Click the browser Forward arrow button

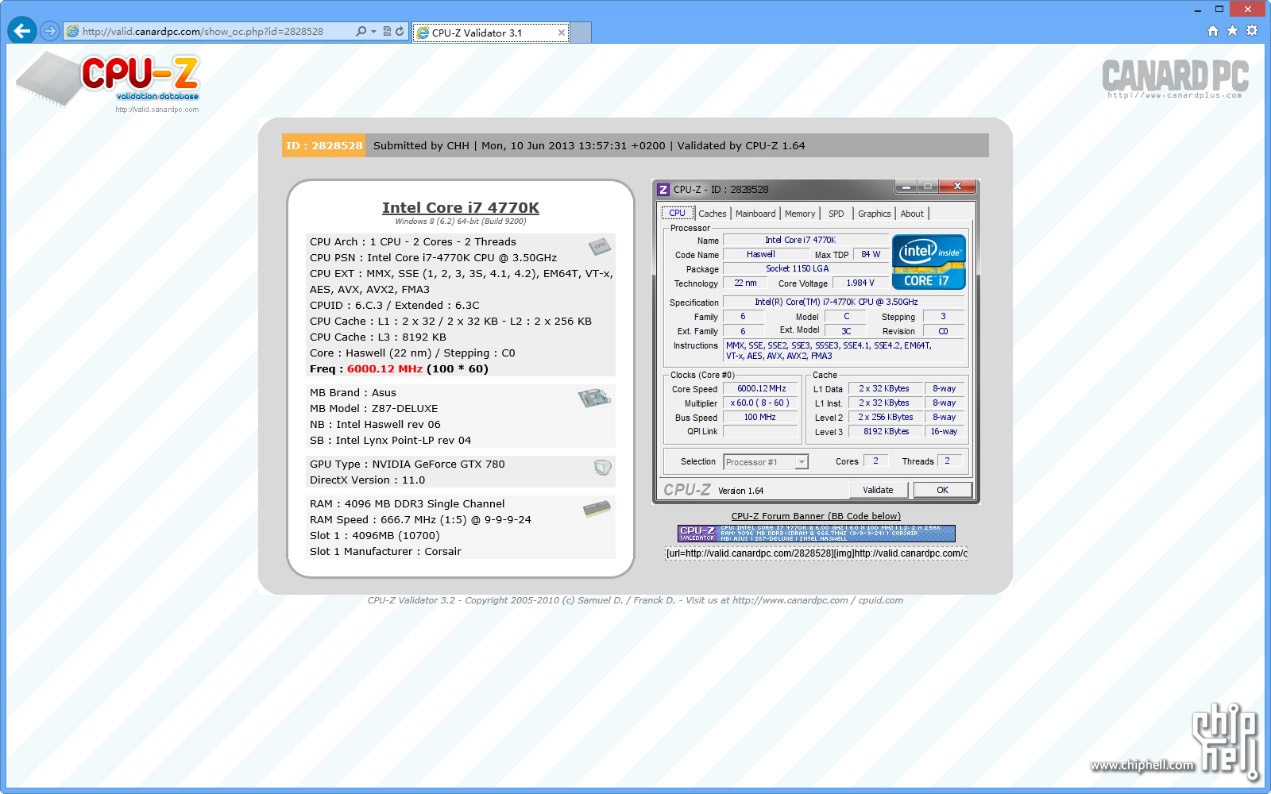point(50,31)
